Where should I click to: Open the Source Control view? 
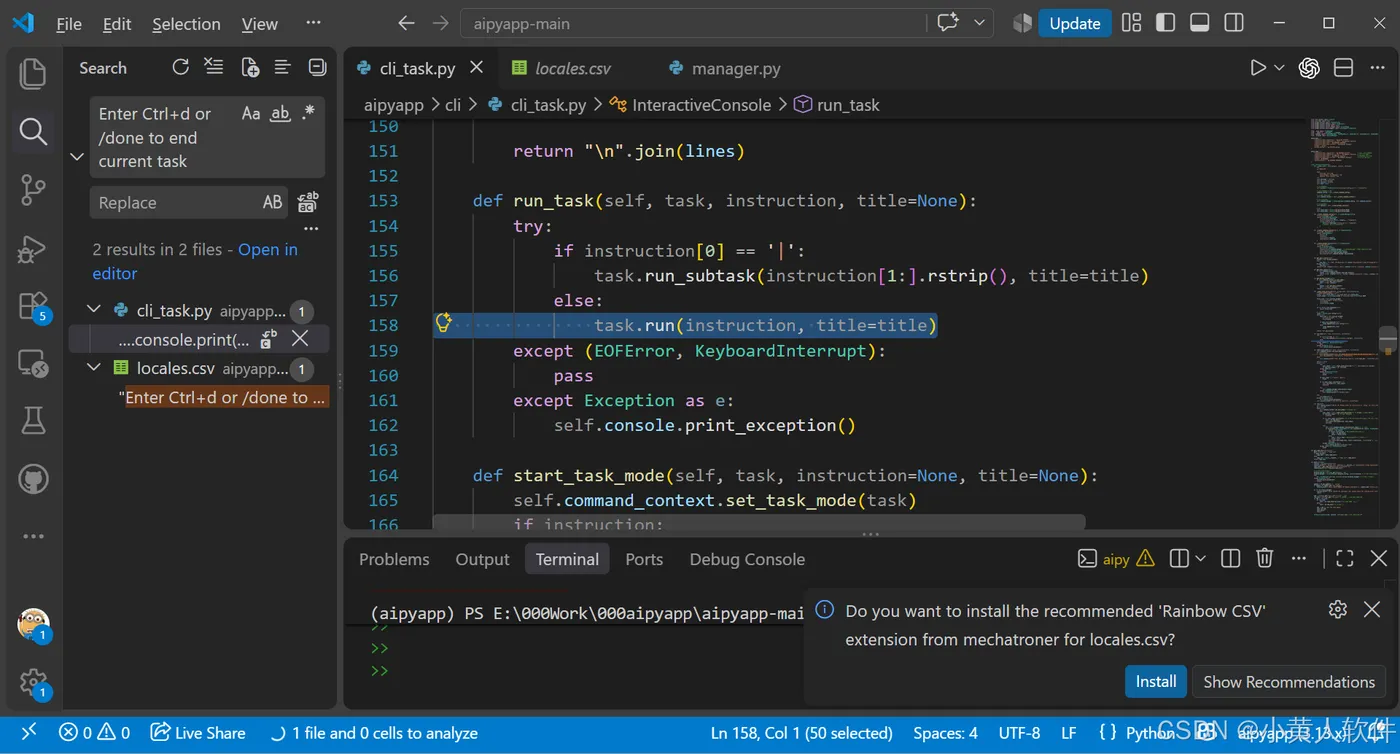(33, 189)
